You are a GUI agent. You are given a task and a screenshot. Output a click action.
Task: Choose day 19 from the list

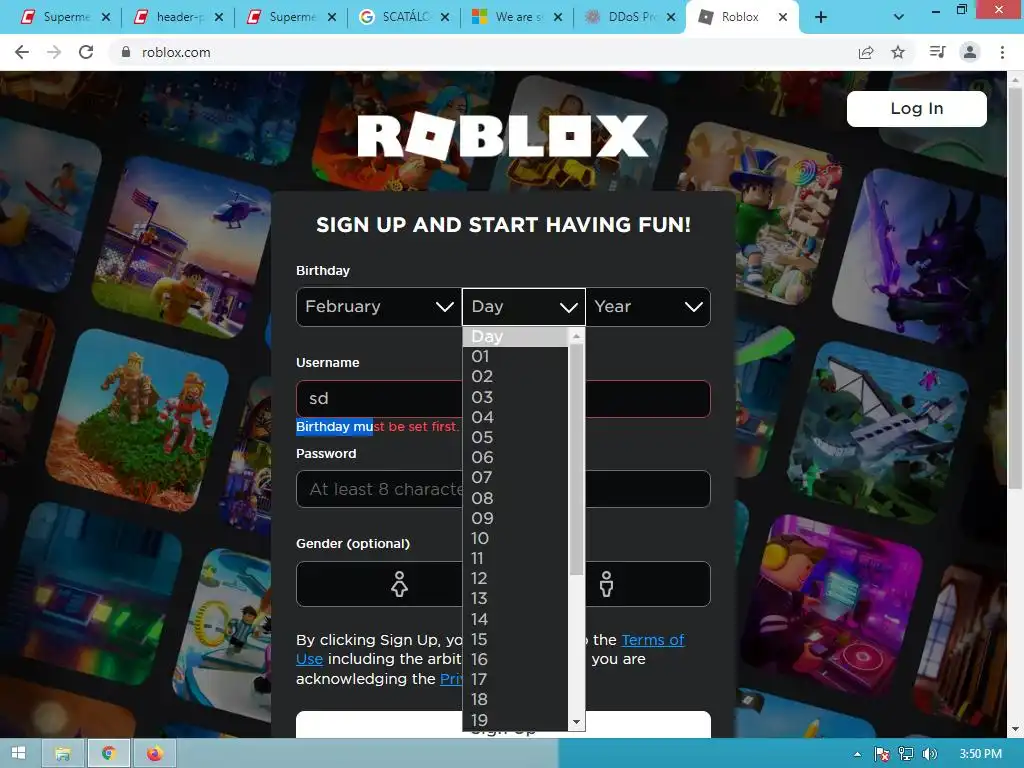516,720
